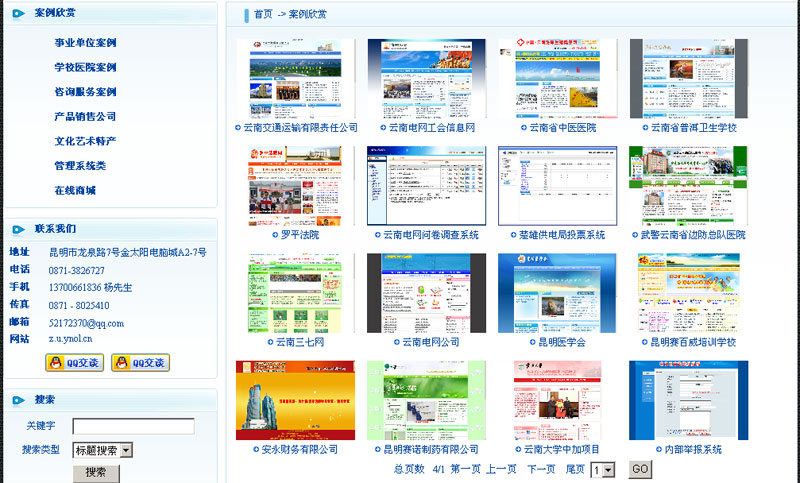
Task: Open the 罗平法院 case thumbnail
Action: click(x=295, y=186)
